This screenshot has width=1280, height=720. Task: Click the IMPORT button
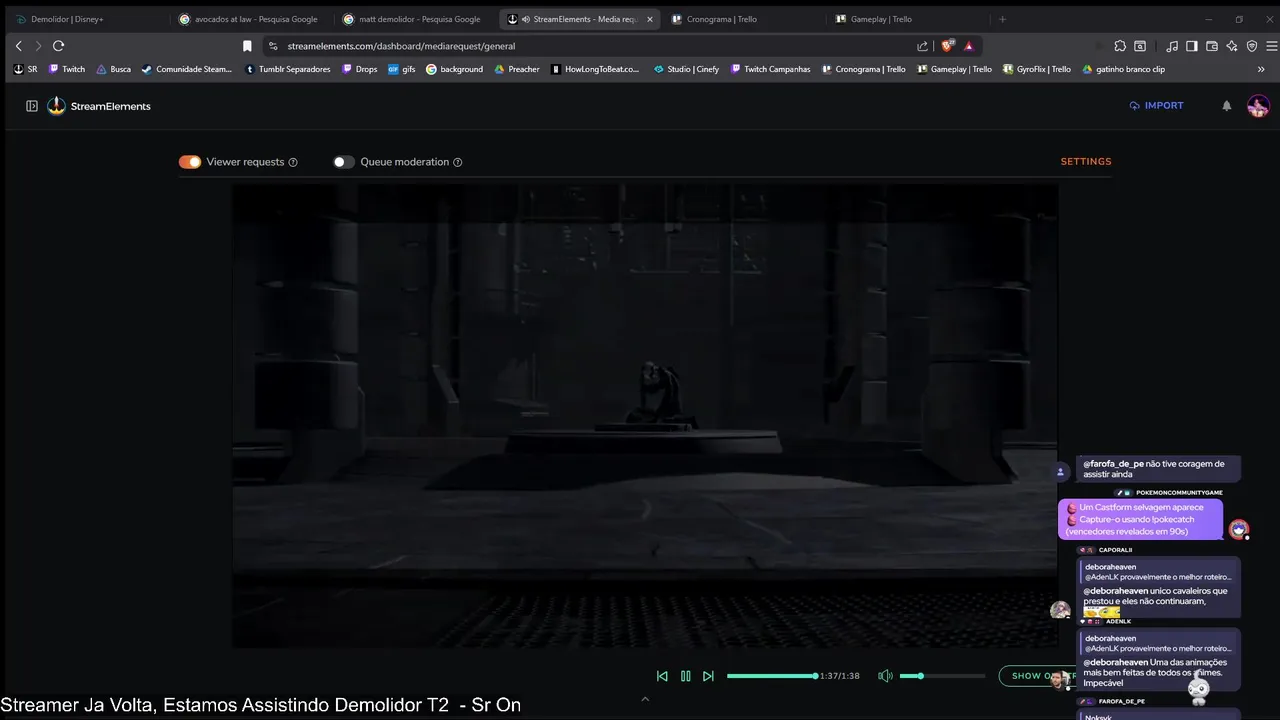pos(1156,106)
